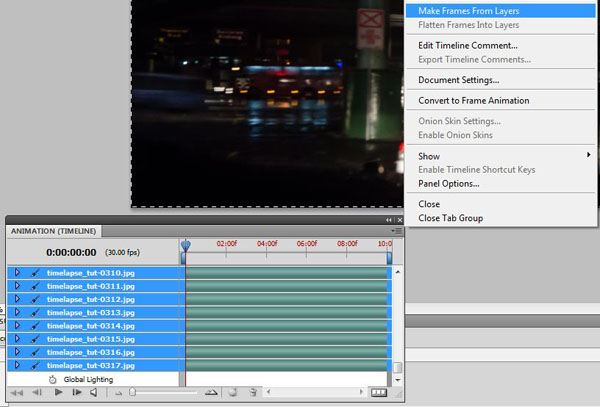Convert to frame animation icon

click(x=379, y=392)
